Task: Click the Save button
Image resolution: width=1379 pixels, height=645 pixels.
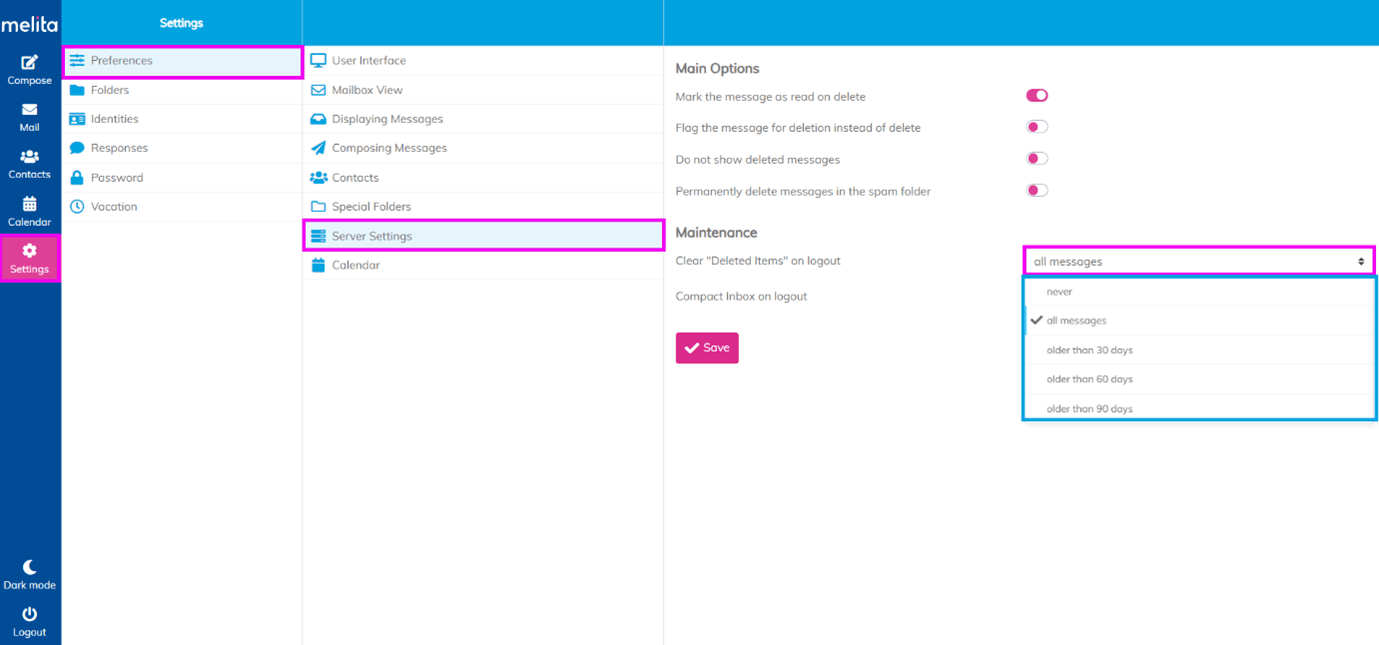Action: (707, 348)
